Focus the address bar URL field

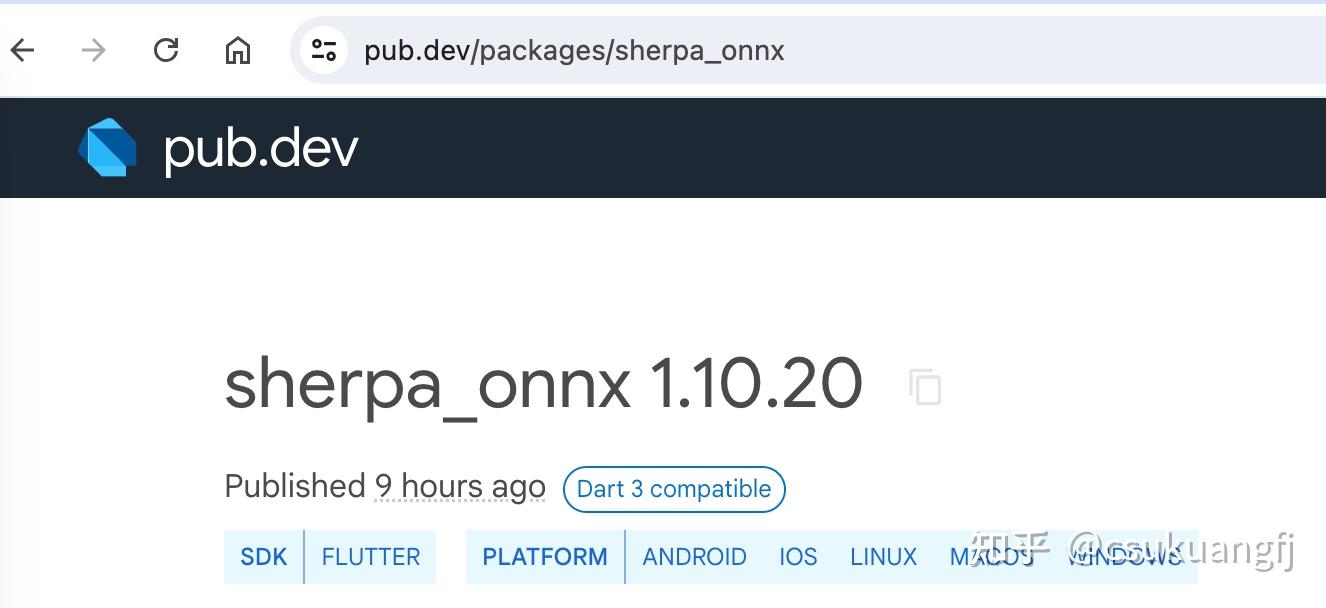click(810, 50)
